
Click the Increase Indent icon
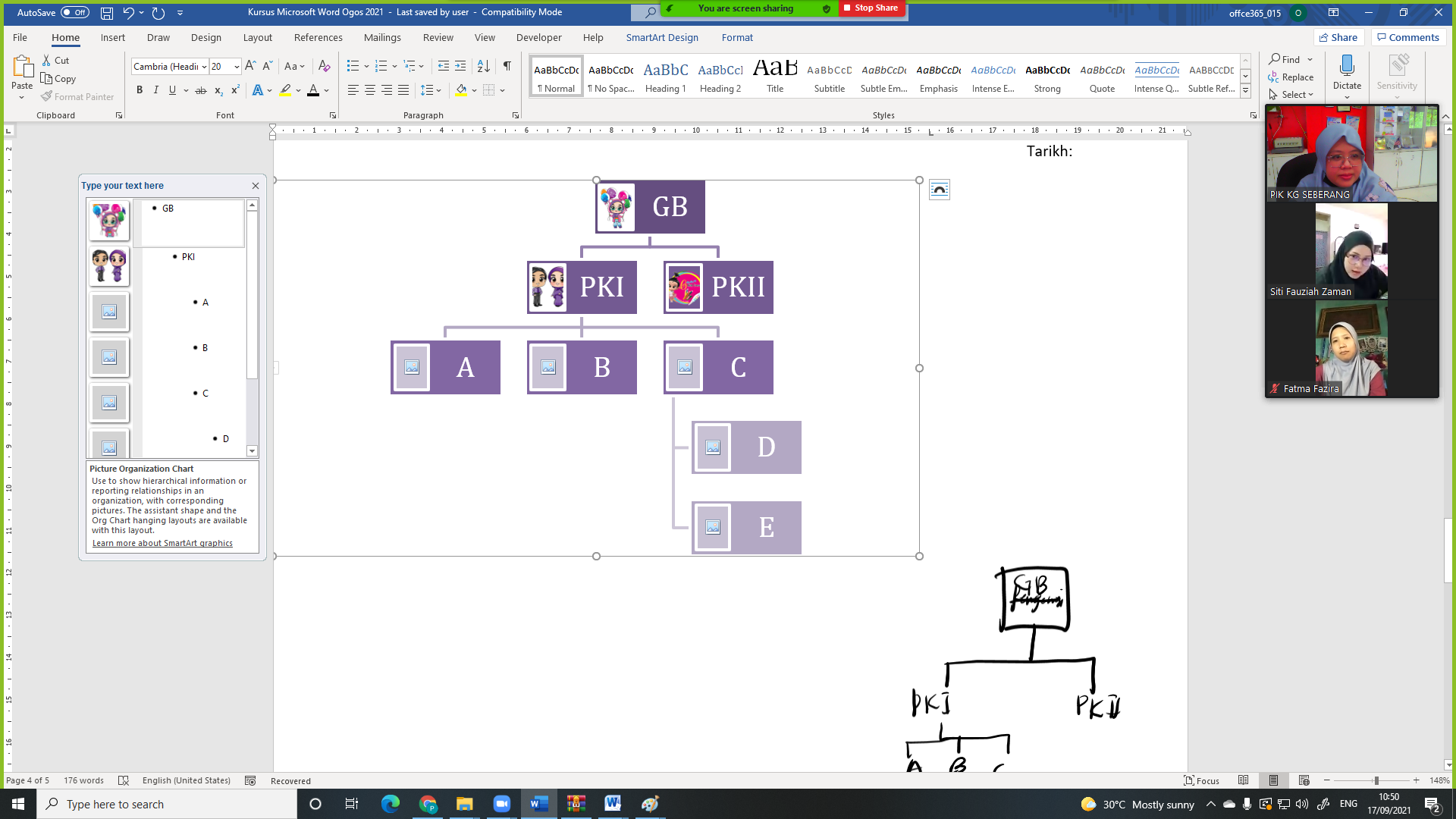click(x=460, y=66)
